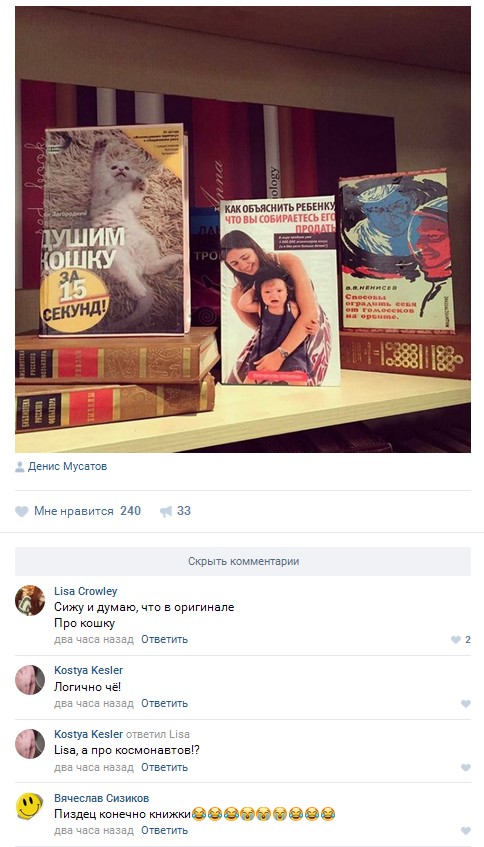Open Денис Мусатов author profile link
The width and height of the screenshot is (484, 847).
(x=68, y=466)
